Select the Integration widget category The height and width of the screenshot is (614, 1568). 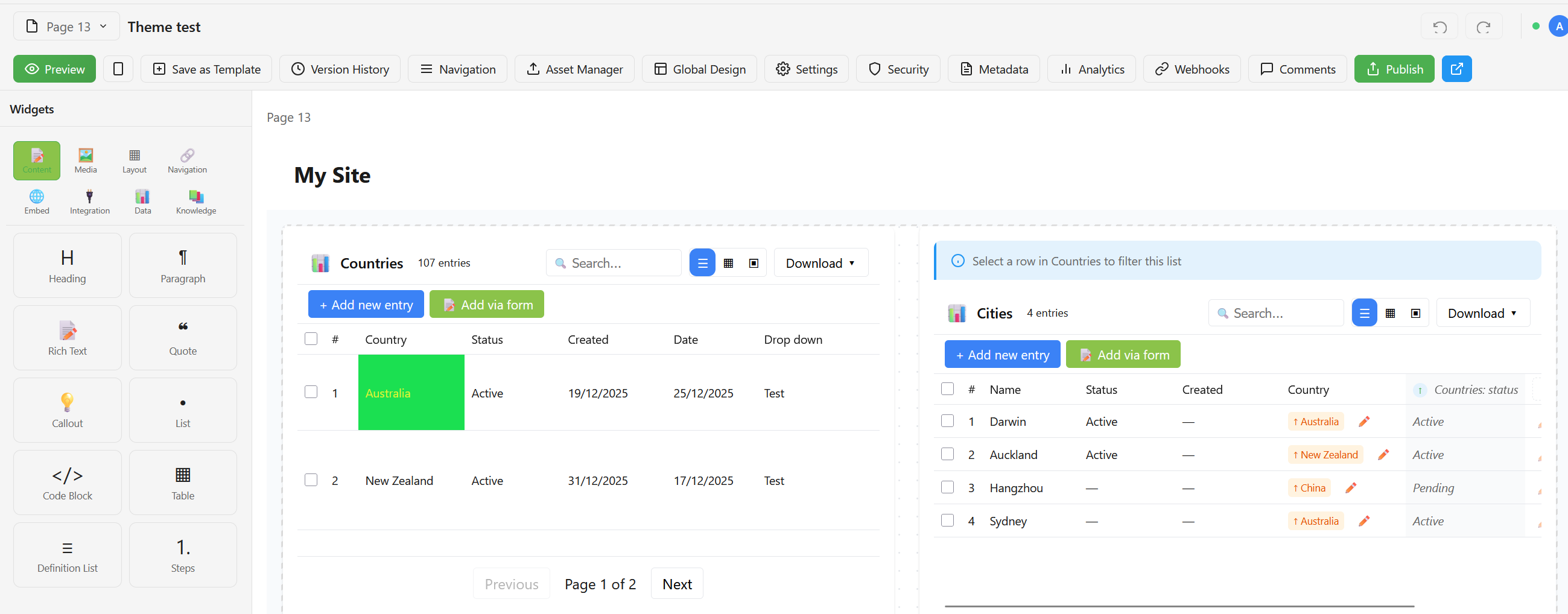click(x=89, y=202)
